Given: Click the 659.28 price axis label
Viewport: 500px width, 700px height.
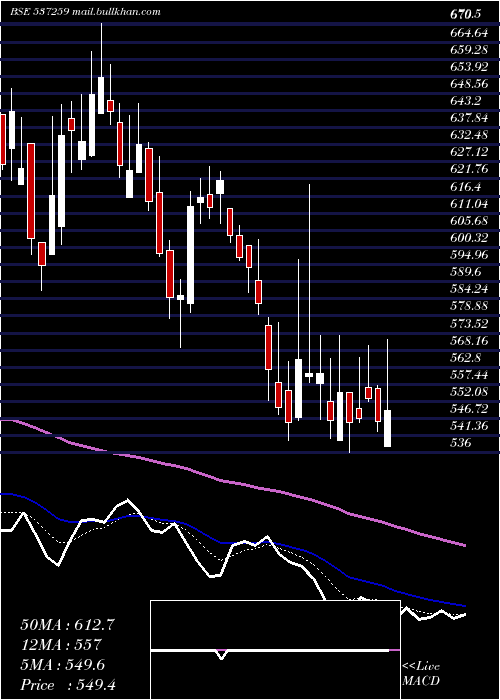Looking at the screenshot, I should click(469, 49).
